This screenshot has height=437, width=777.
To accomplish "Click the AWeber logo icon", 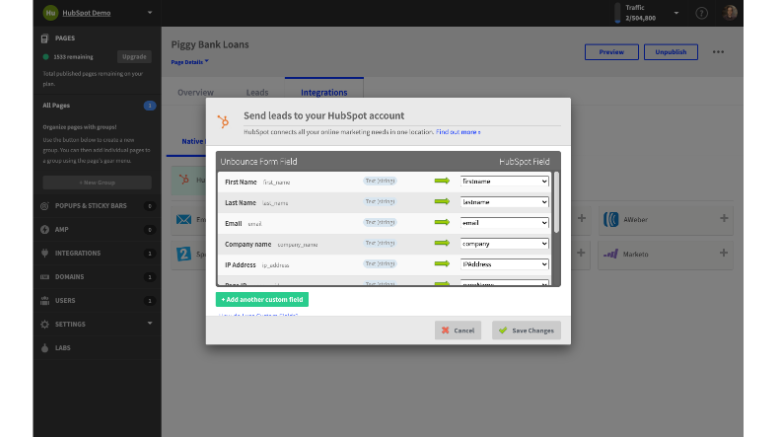I will point(610,219).
